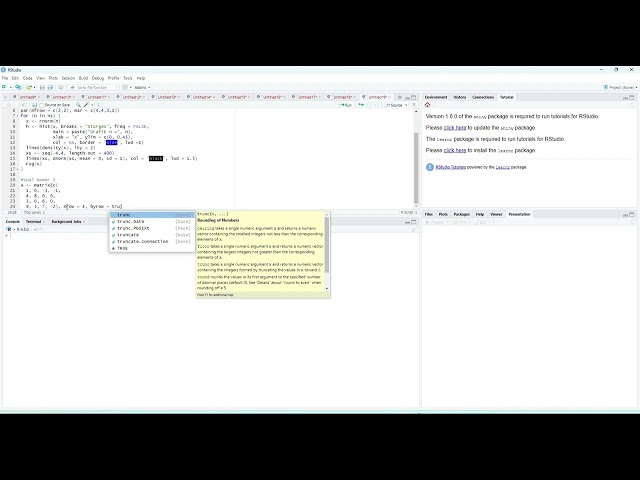Open the R Script file type selector
This screenshot has width=640, height=480.
tap(409, 212)
